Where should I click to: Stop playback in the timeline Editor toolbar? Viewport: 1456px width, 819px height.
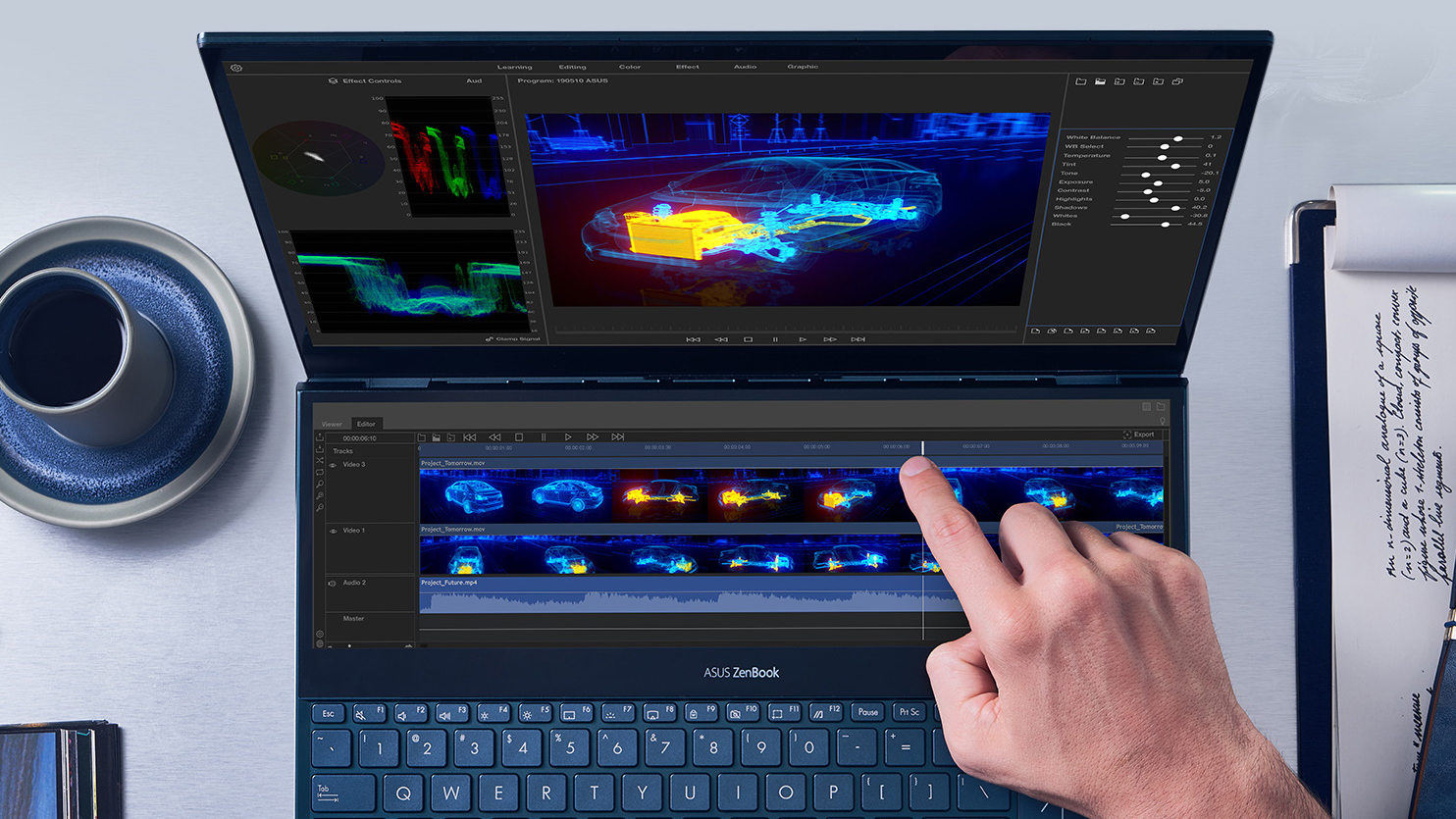point(519,436)
